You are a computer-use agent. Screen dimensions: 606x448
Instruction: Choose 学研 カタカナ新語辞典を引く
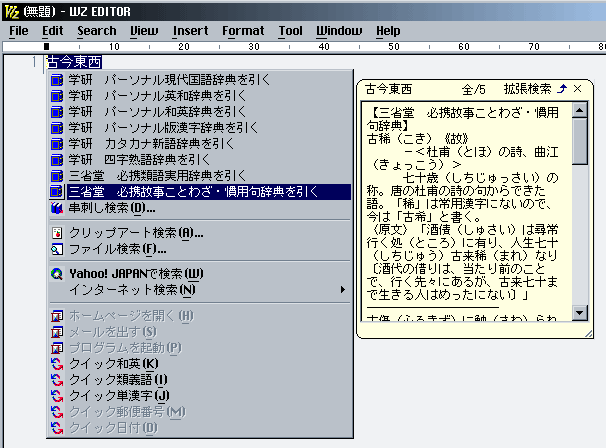click(200, 144)
